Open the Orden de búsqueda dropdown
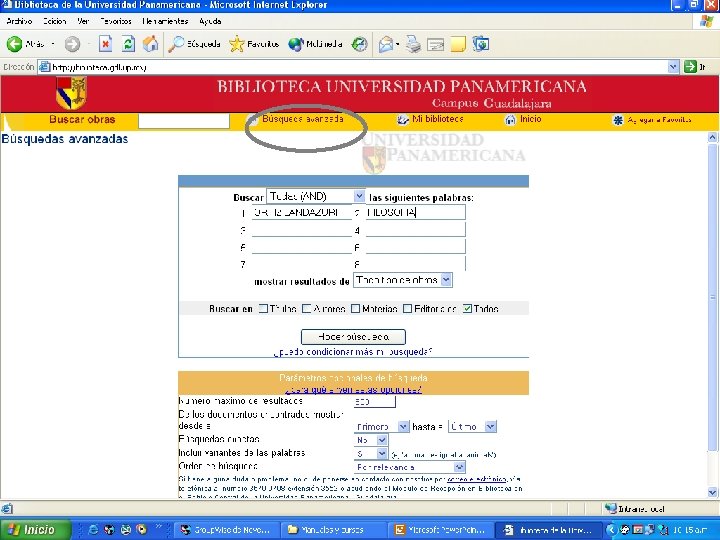The image size is (720, 540). [410, 467]
